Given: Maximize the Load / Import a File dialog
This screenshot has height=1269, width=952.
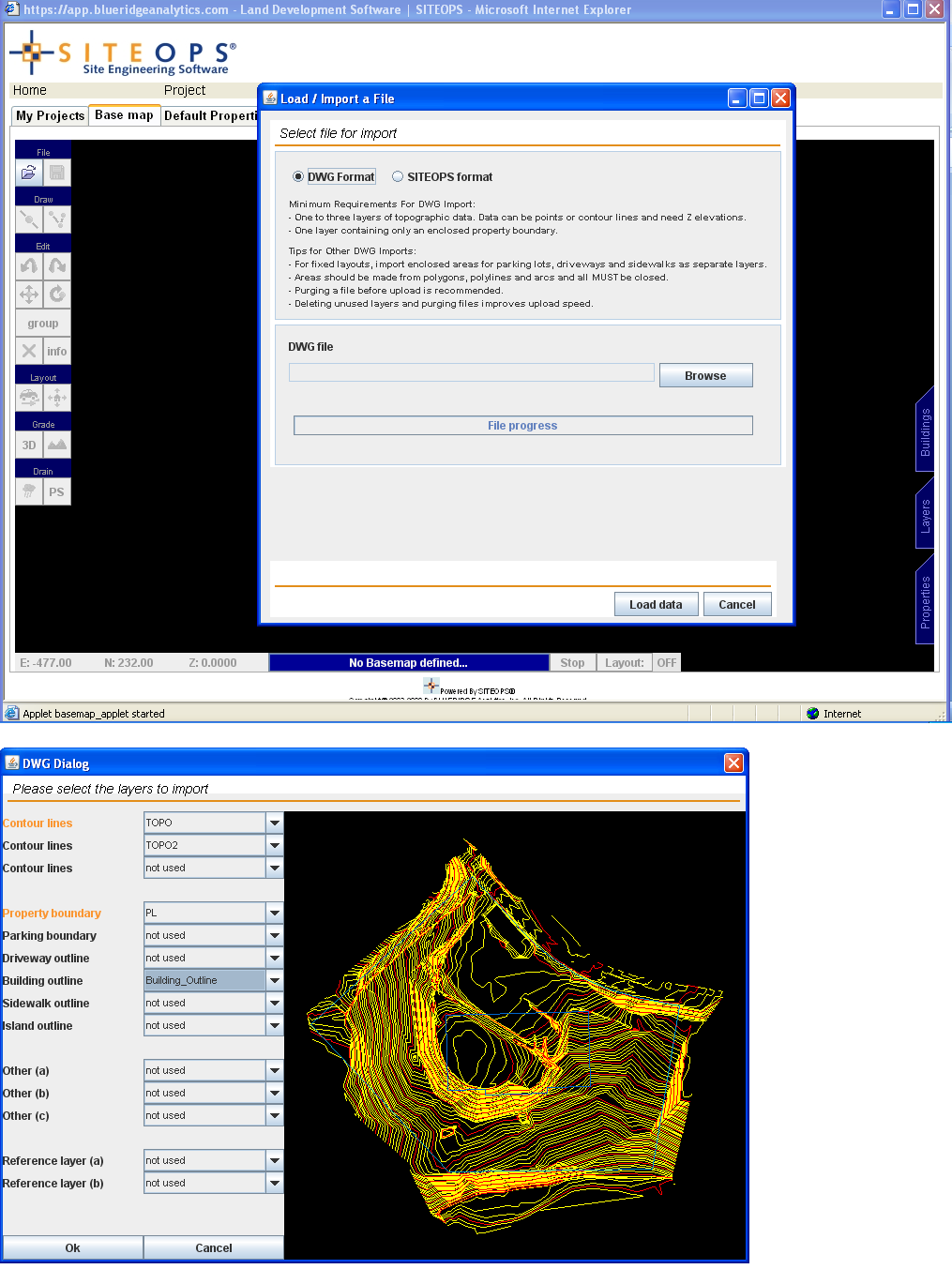Looking at the screenshot, I should [759, 98].
